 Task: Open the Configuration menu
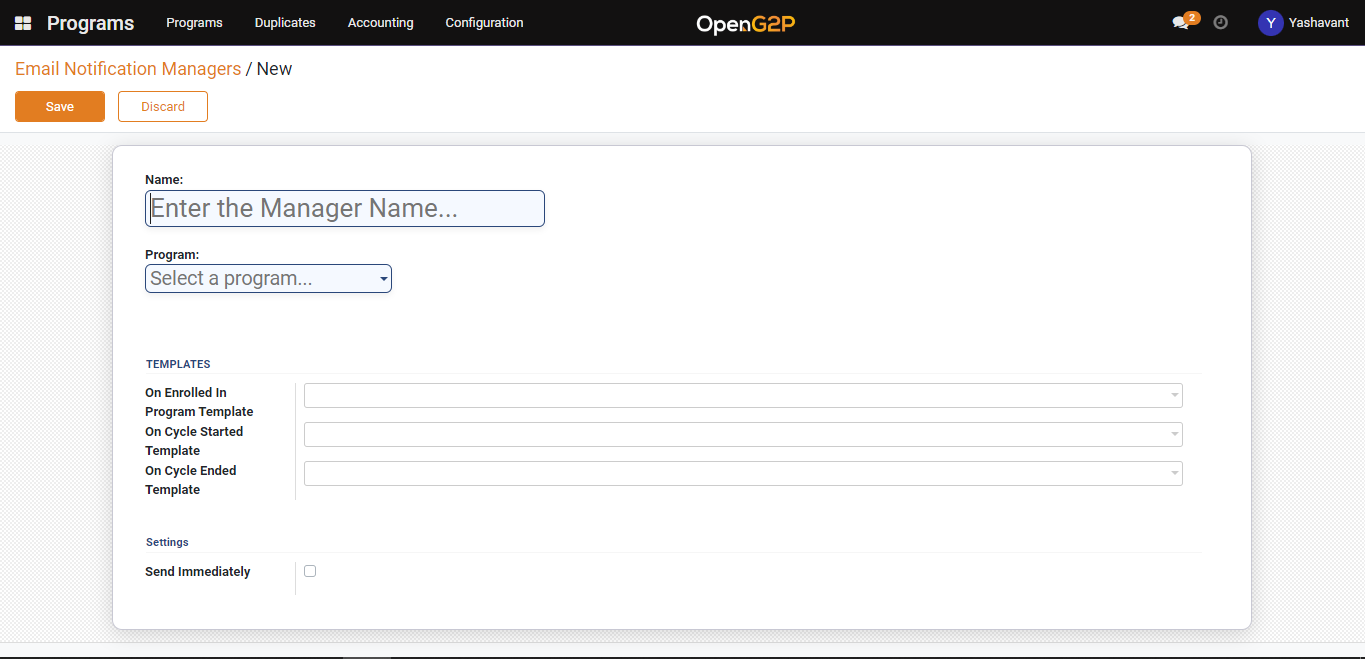(484, 23)
